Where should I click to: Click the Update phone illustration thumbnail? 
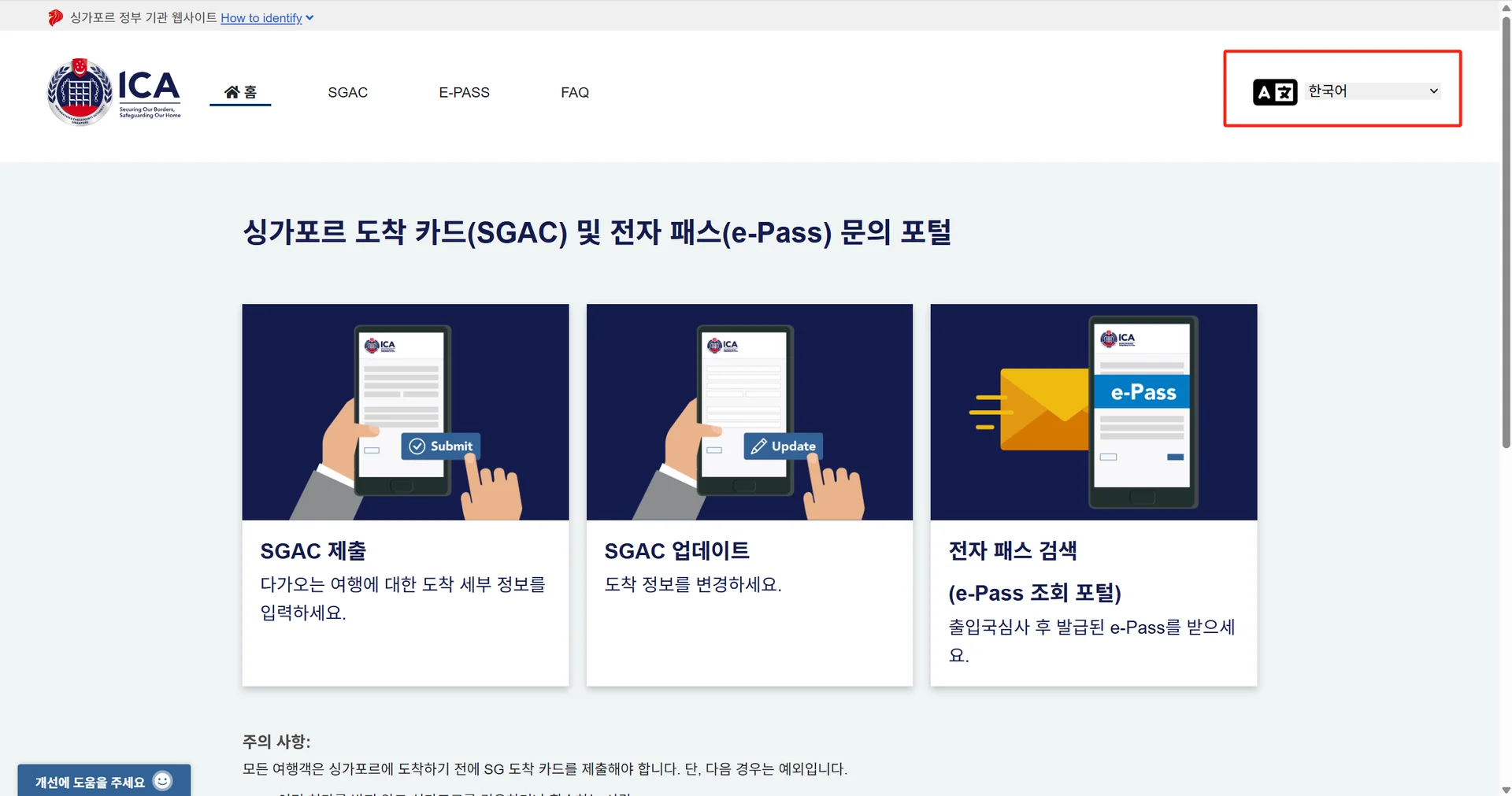point(750,412)
